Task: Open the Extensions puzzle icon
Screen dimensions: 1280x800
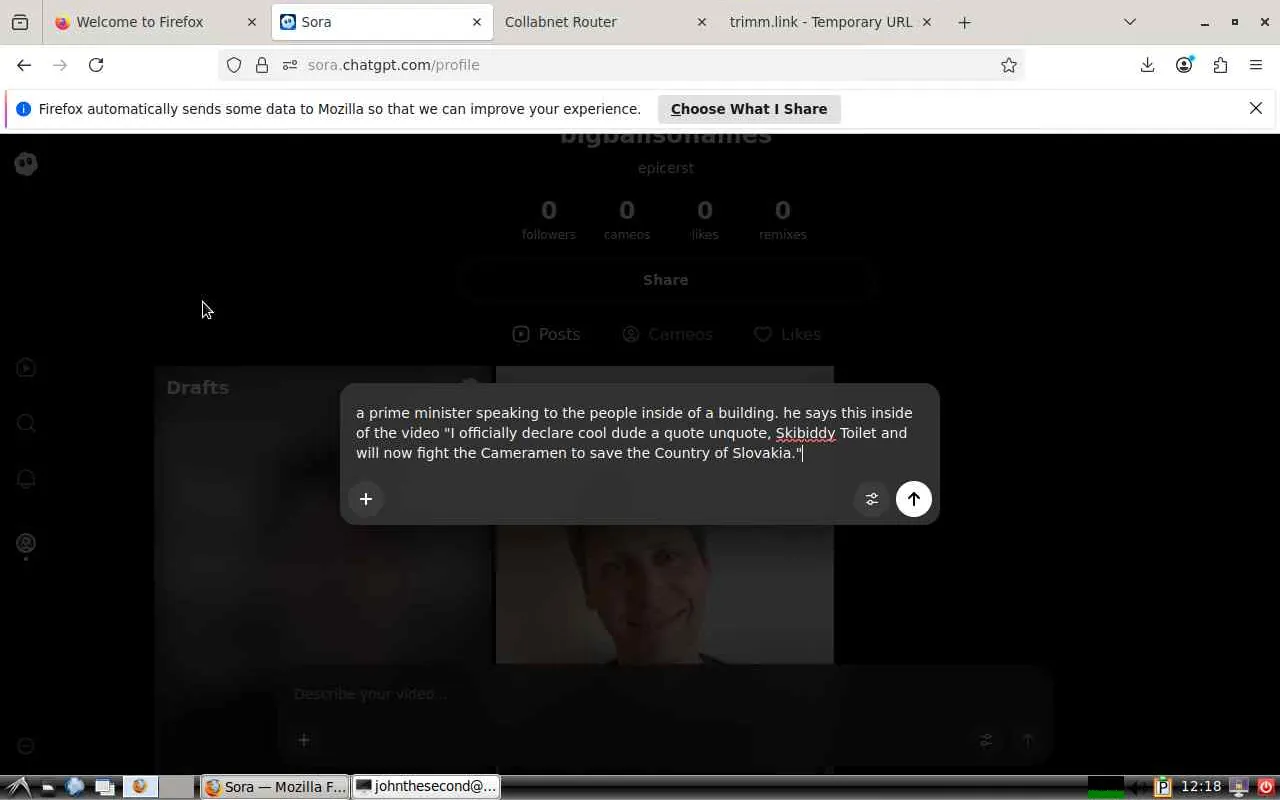Action: (1220, 65)
